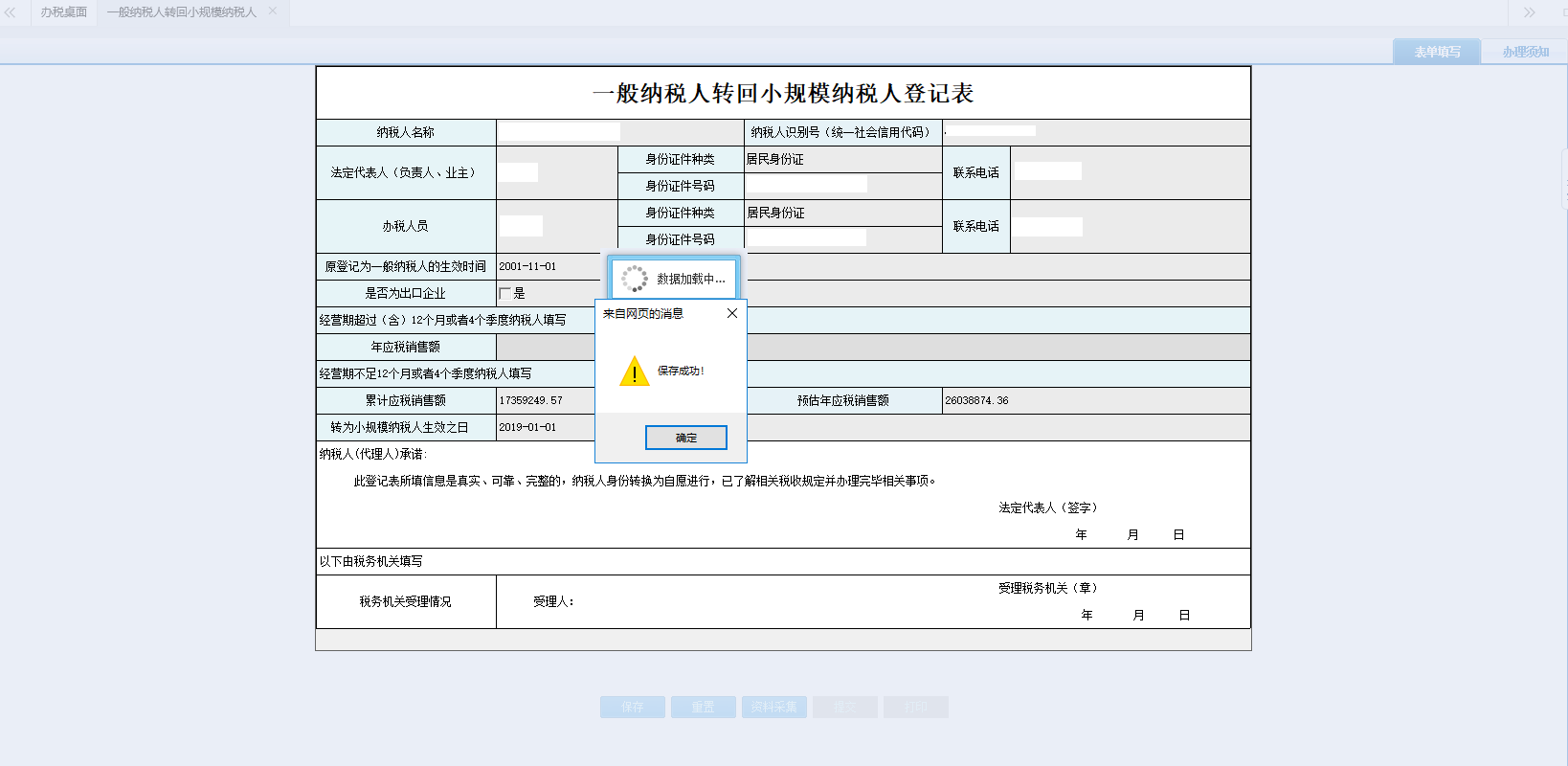Click 受理税务机关（章） label

pos(1048,588)
